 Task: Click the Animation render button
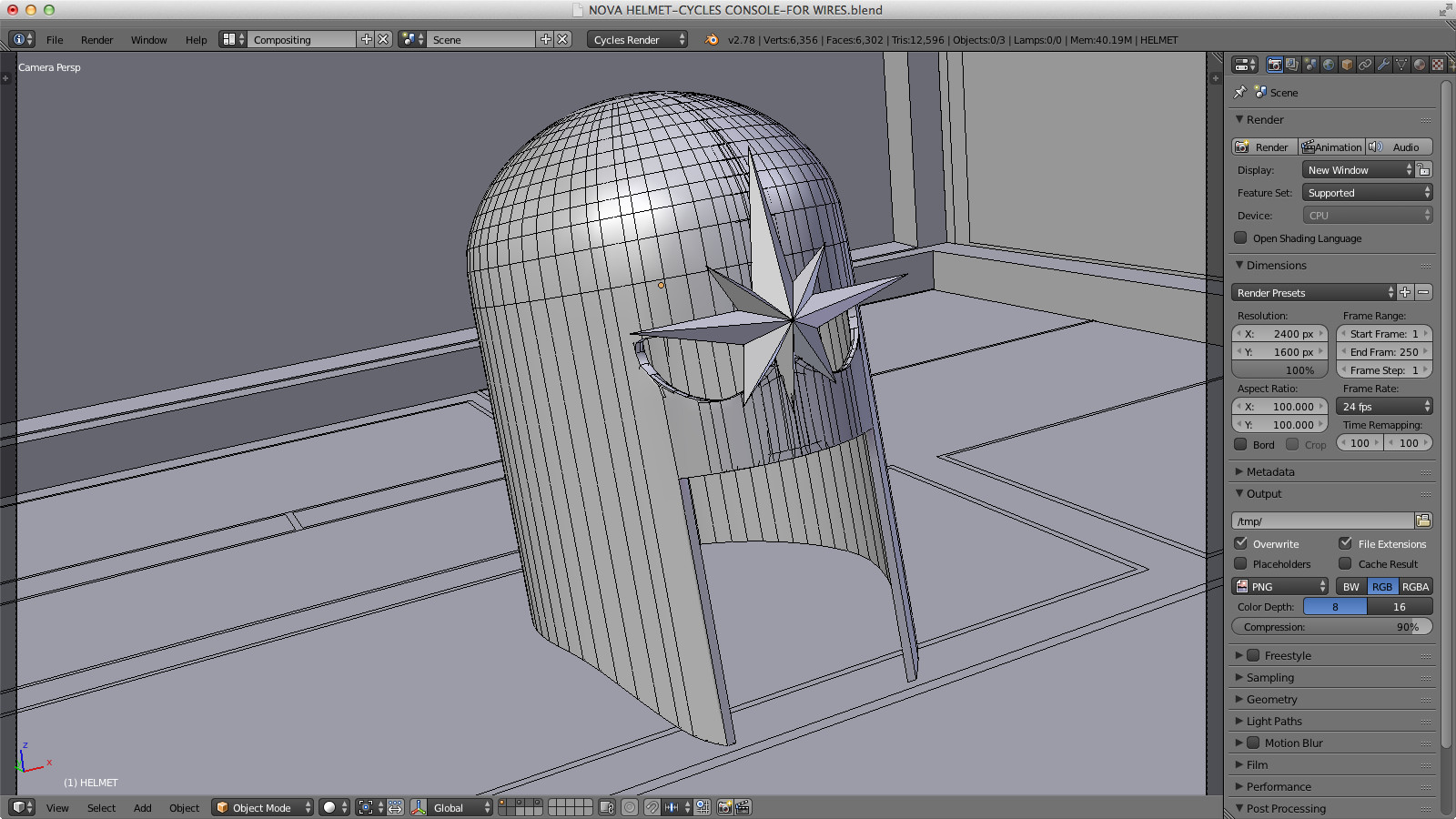[x=1331, y=147]
